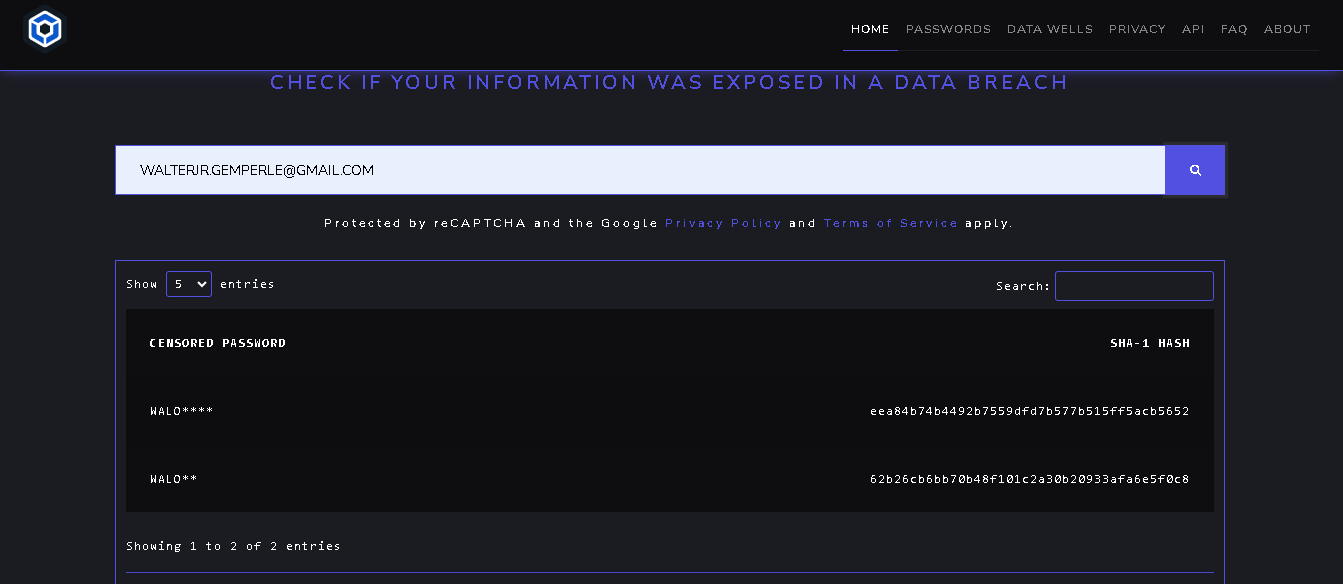This screenshot has height=584, width=1343.
Task: Navigate to the API page
Action: click(1193, 29)
